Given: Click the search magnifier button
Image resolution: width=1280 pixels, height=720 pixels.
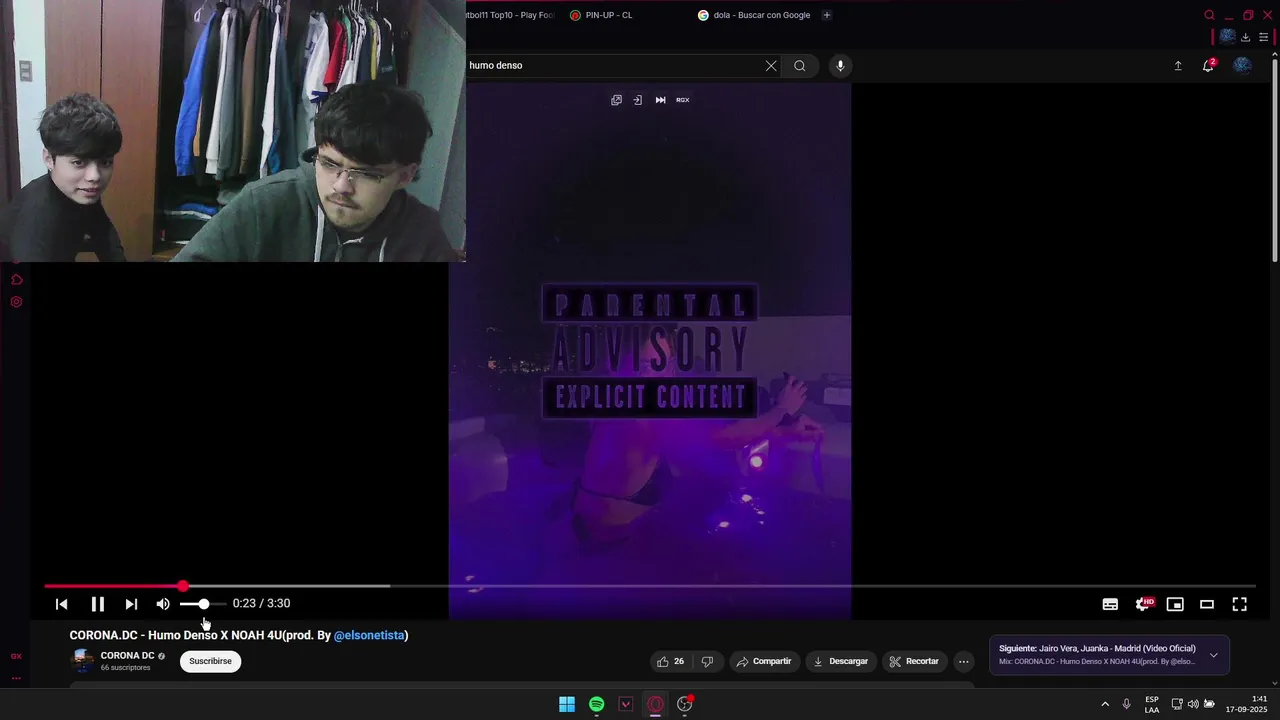Looking at the screenshot, I should pyautogui.click(x=799, y=66).
